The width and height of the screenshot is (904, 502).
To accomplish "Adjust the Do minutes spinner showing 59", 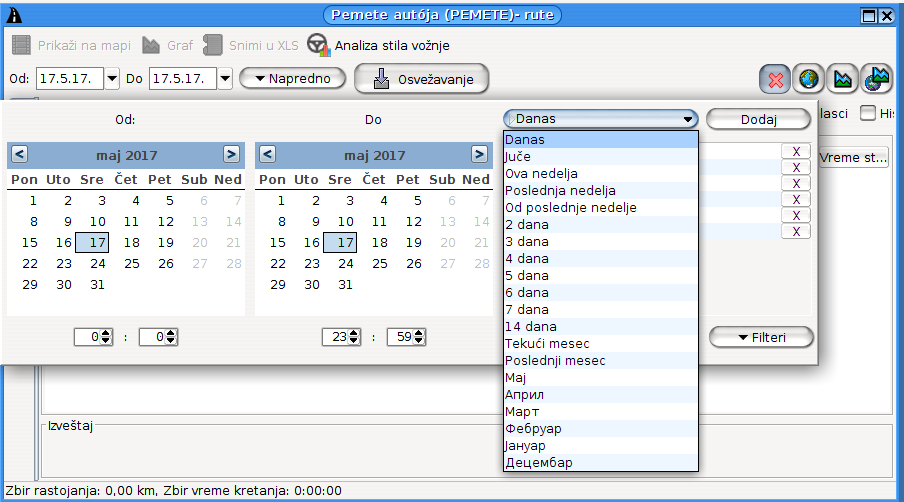I will [x=422, y=337].
